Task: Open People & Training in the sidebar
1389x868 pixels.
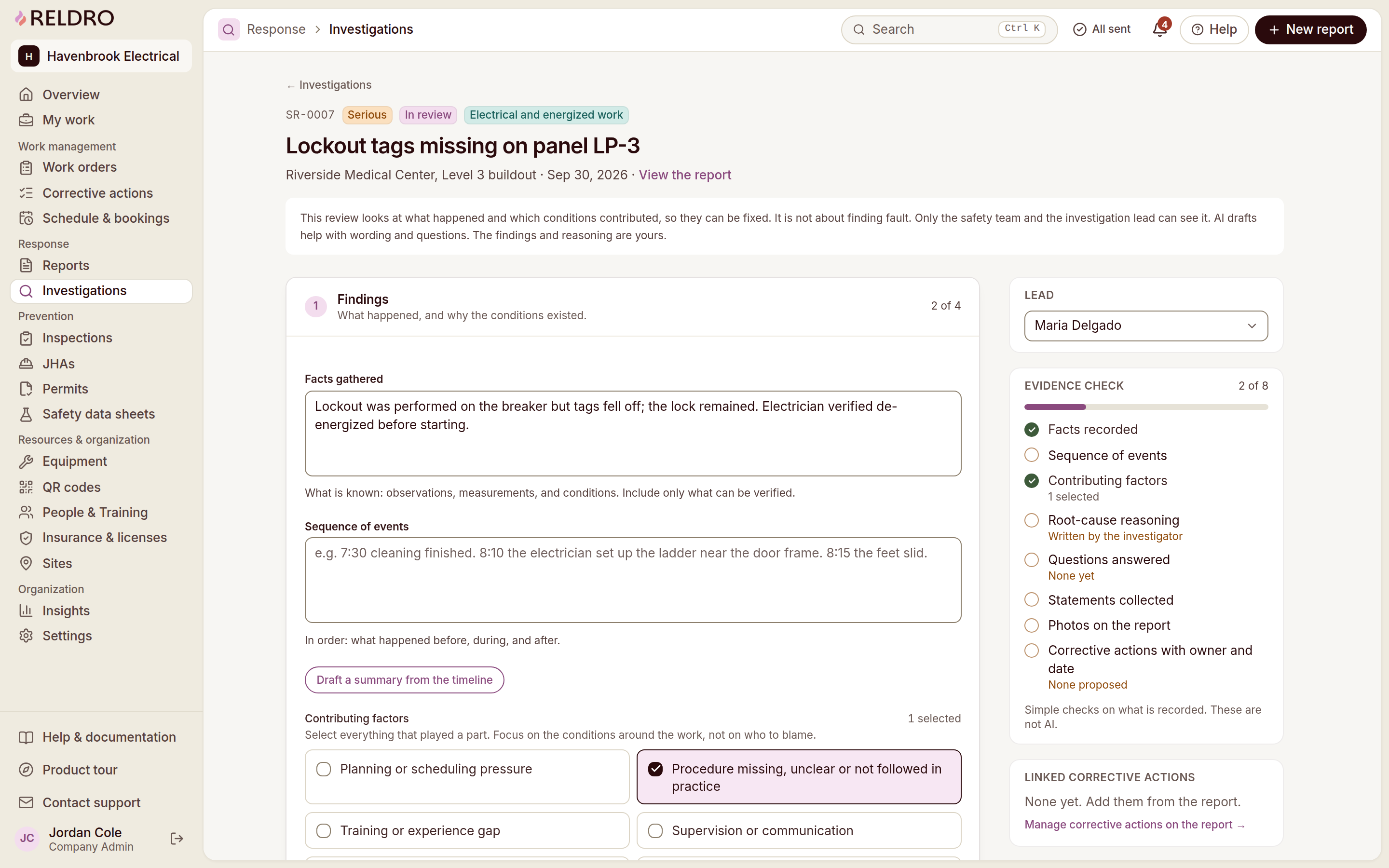Action: click(x=101, y=512)
